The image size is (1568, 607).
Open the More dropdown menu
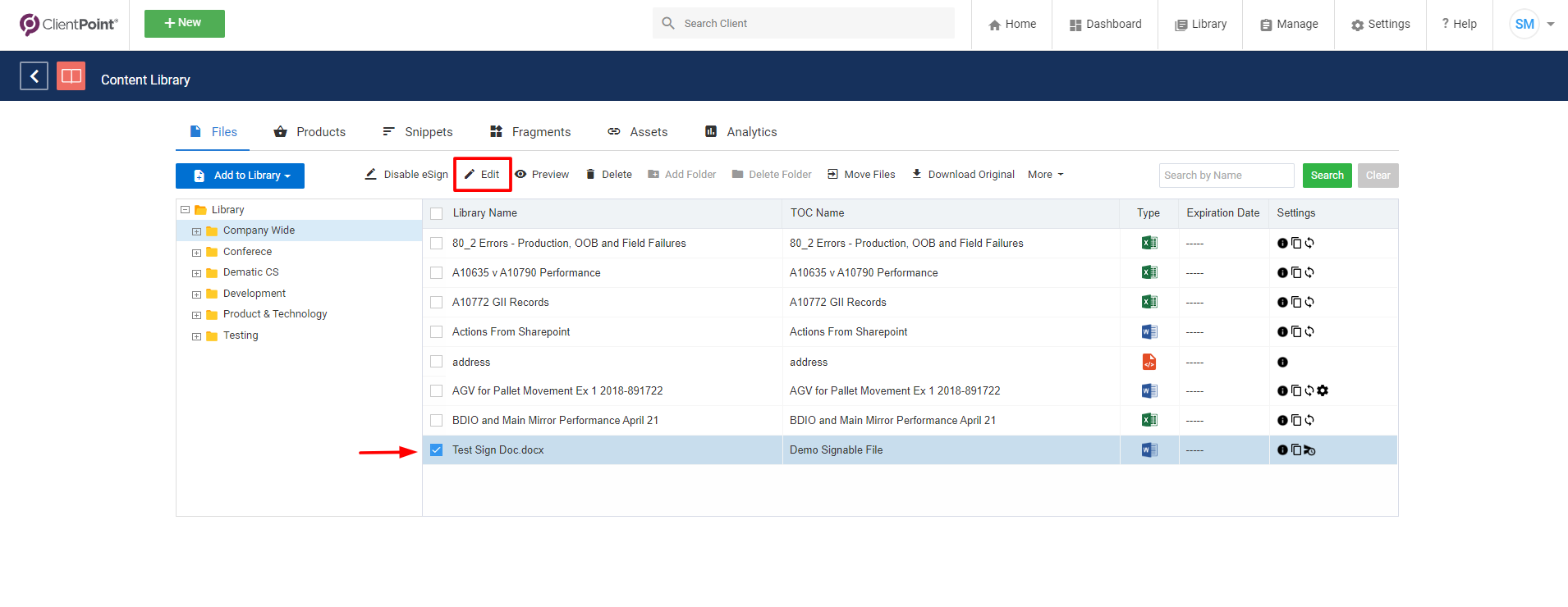point(1045,175)
